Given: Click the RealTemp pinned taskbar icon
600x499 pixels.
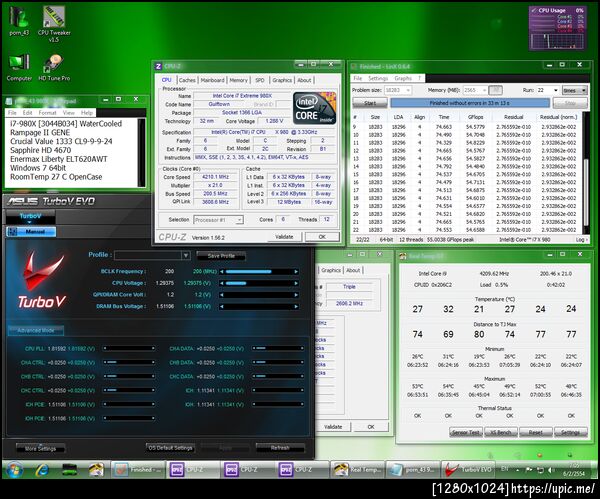Looking at the screenshot, I should [x=96, y=470].
